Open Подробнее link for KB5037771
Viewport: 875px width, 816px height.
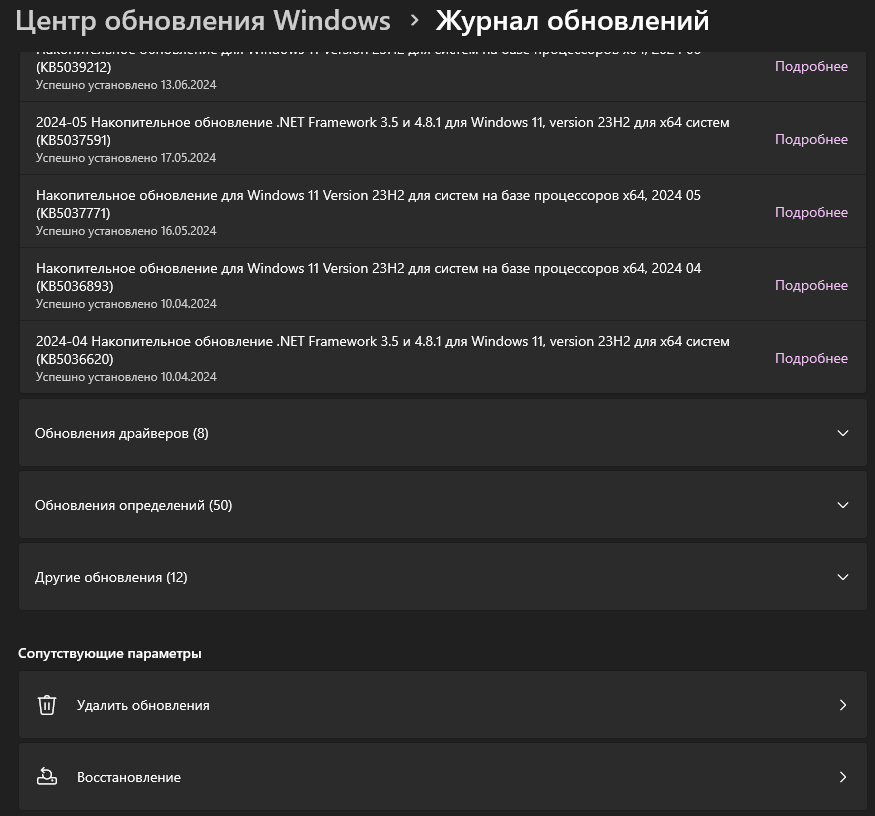click(x=811, y=213)
